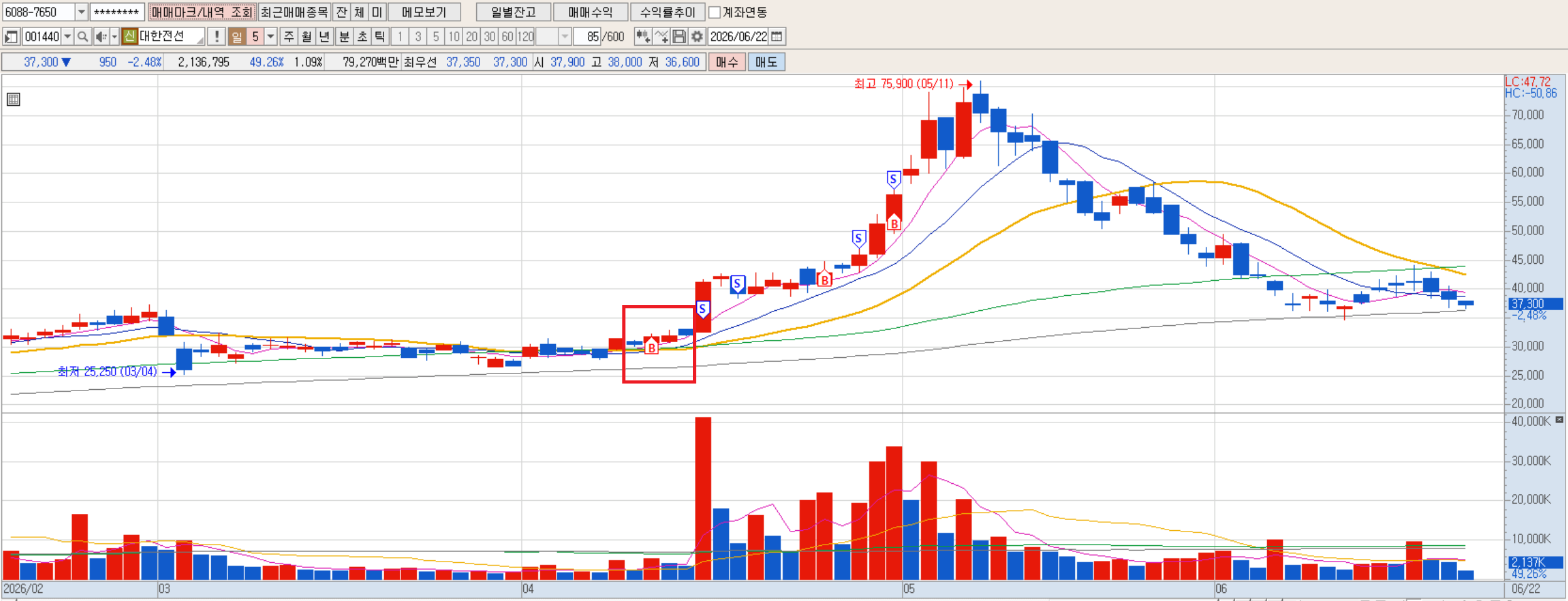The image size is (1568, 601).
Task: Open the 매매수익 trading profit tab
Action: 590,12
